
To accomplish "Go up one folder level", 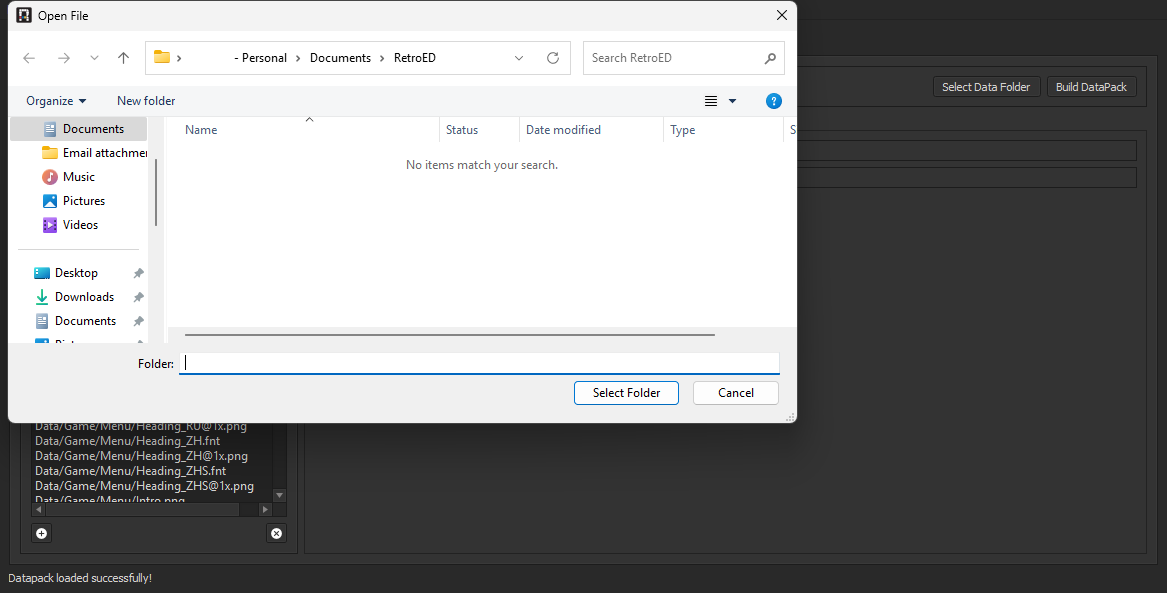I will pos(124,58).
